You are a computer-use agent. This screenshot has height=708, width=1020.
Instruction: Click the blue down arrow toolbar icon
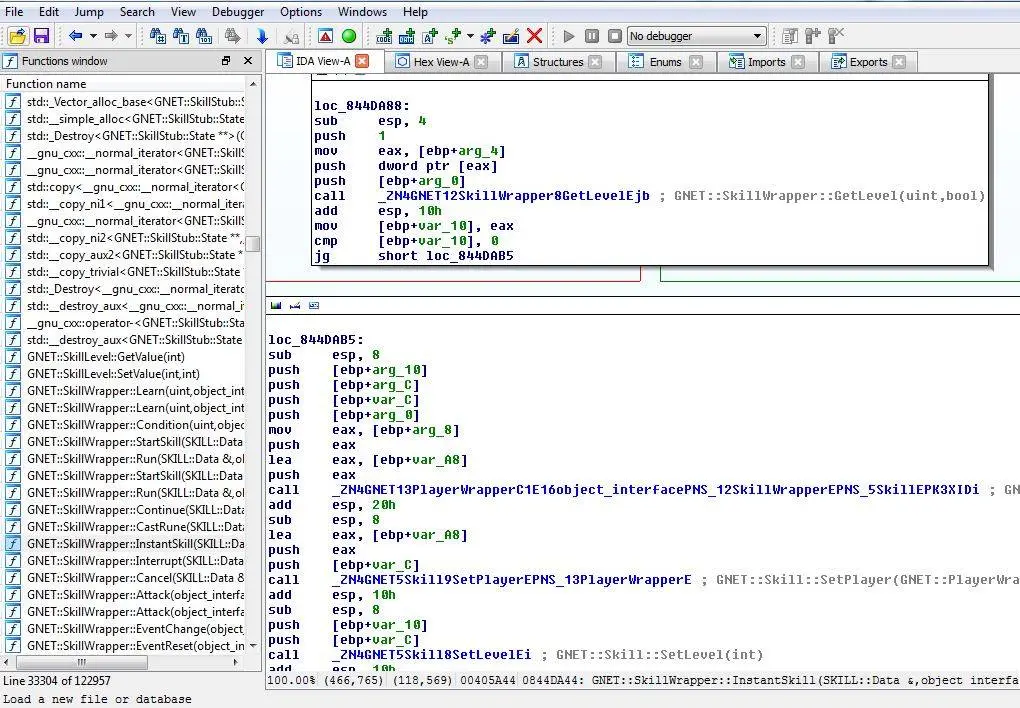pyautogui.click(x=262, y=36)
